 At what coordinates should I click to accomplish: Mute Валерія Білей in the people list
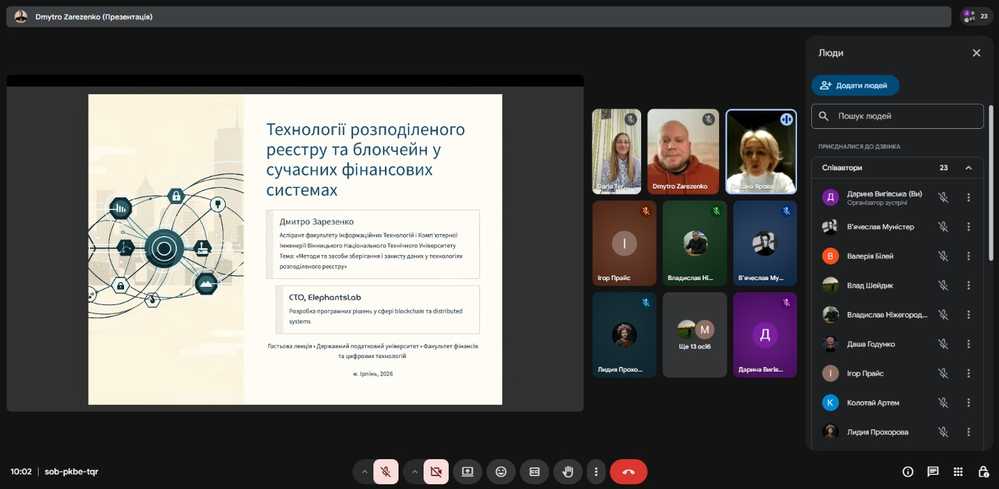[942, 256]
